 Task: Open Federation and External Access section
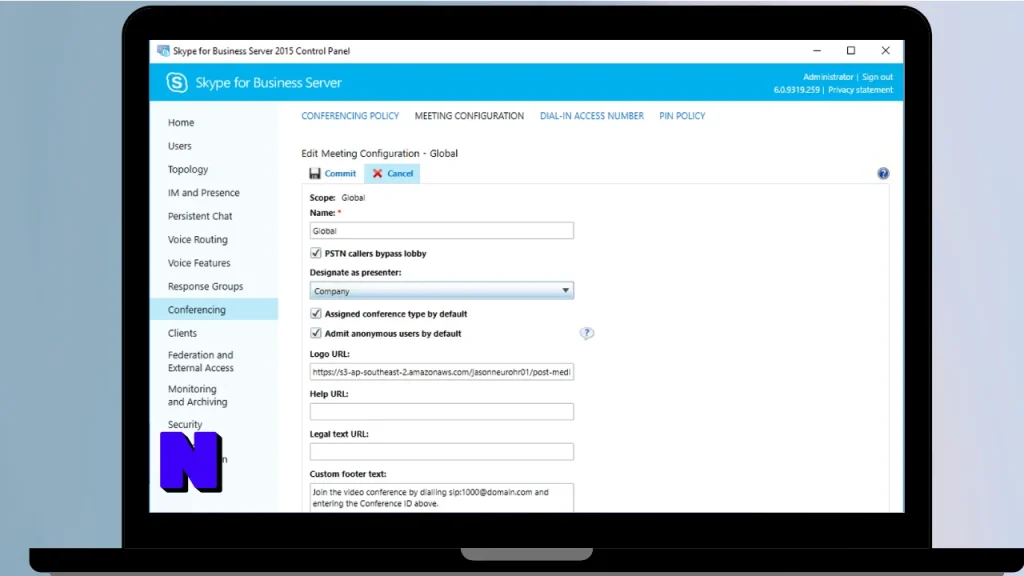pyautogui.click(x=200, y=361)
